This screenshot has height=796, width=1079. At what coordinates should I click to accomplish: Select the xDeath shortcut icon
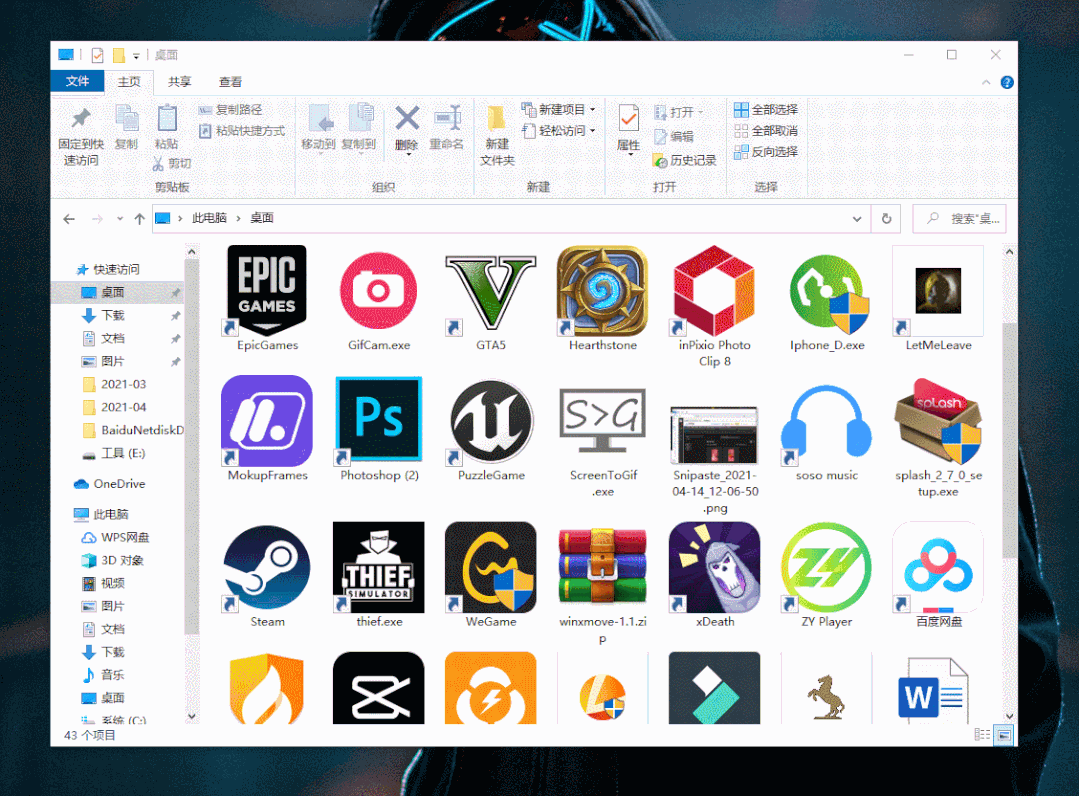[714, 567]
